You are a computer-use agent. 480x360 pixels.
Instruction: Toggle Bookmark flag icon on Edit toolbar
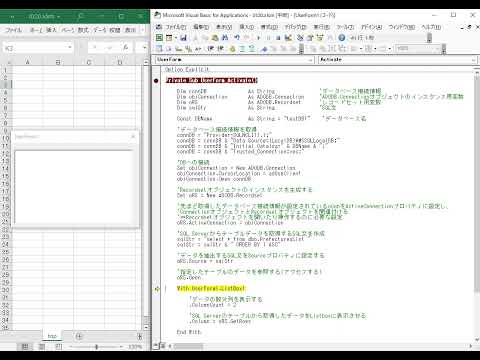(x=264, y=49)
